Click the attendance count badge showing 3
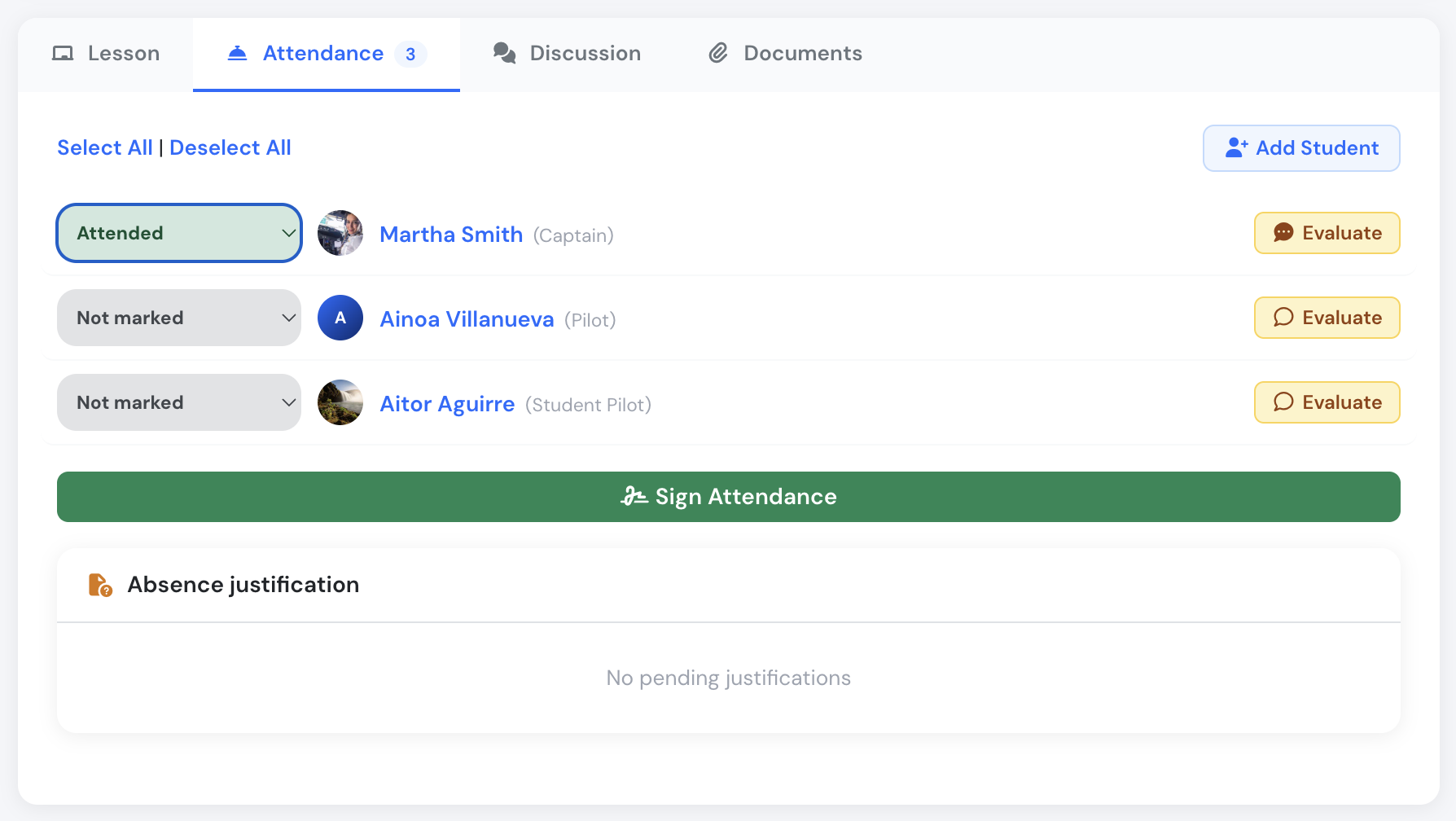 pyautogui.click(x=410, y=54)
